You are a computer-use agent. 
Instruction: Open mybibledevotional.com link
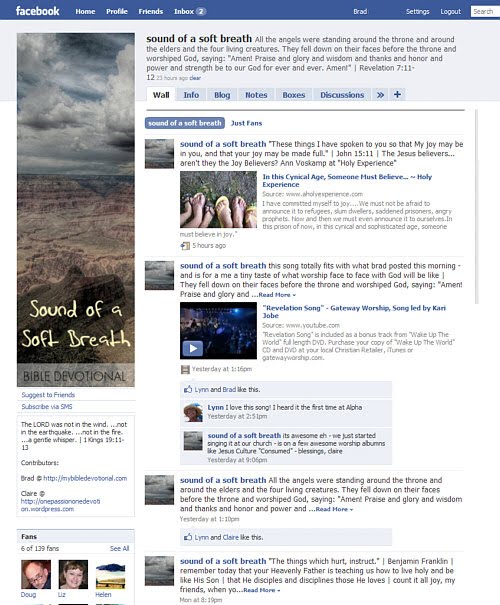click(85, 478)
